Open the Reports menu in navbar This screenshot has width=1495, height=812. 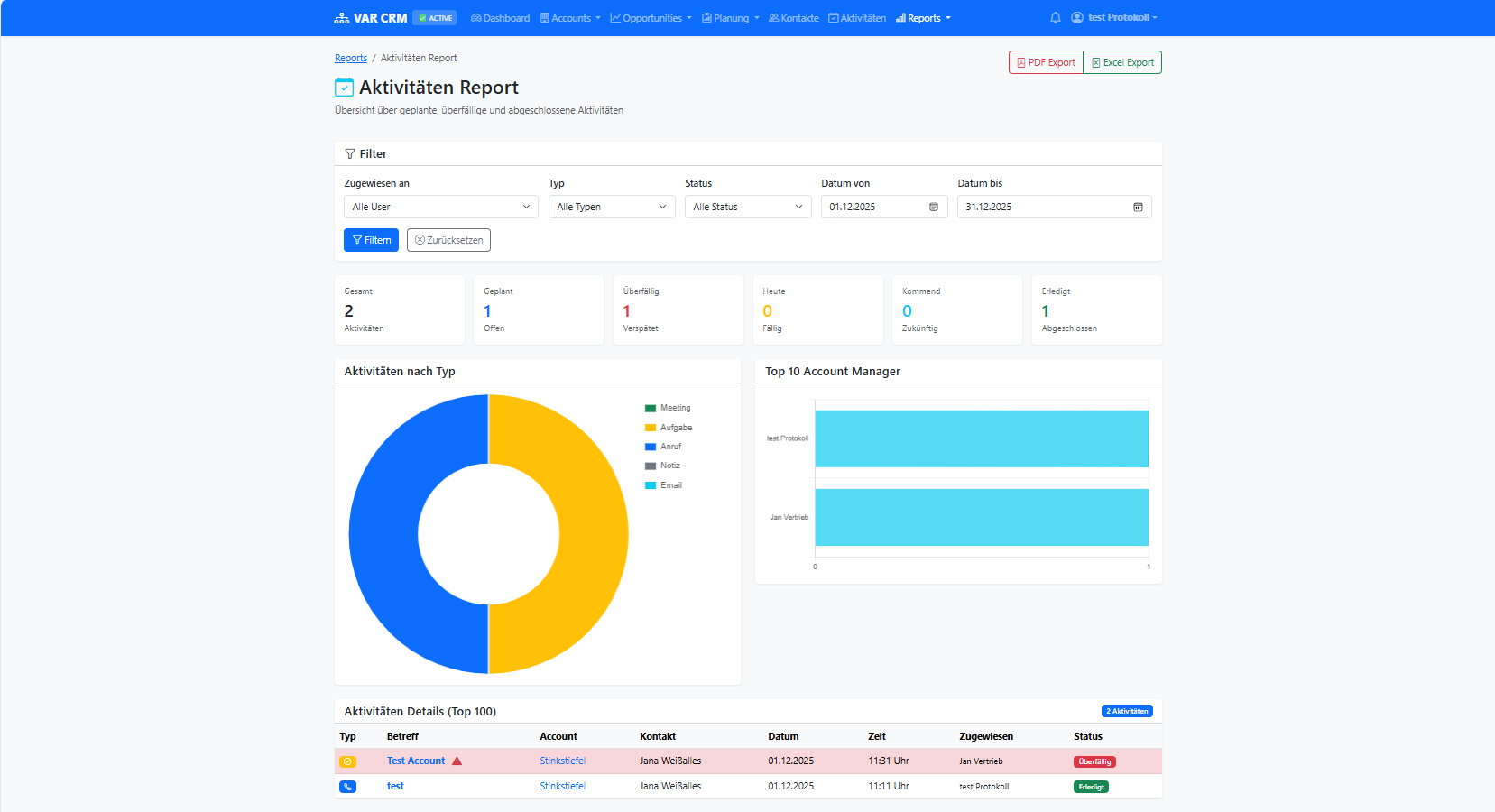pos(923,18)
